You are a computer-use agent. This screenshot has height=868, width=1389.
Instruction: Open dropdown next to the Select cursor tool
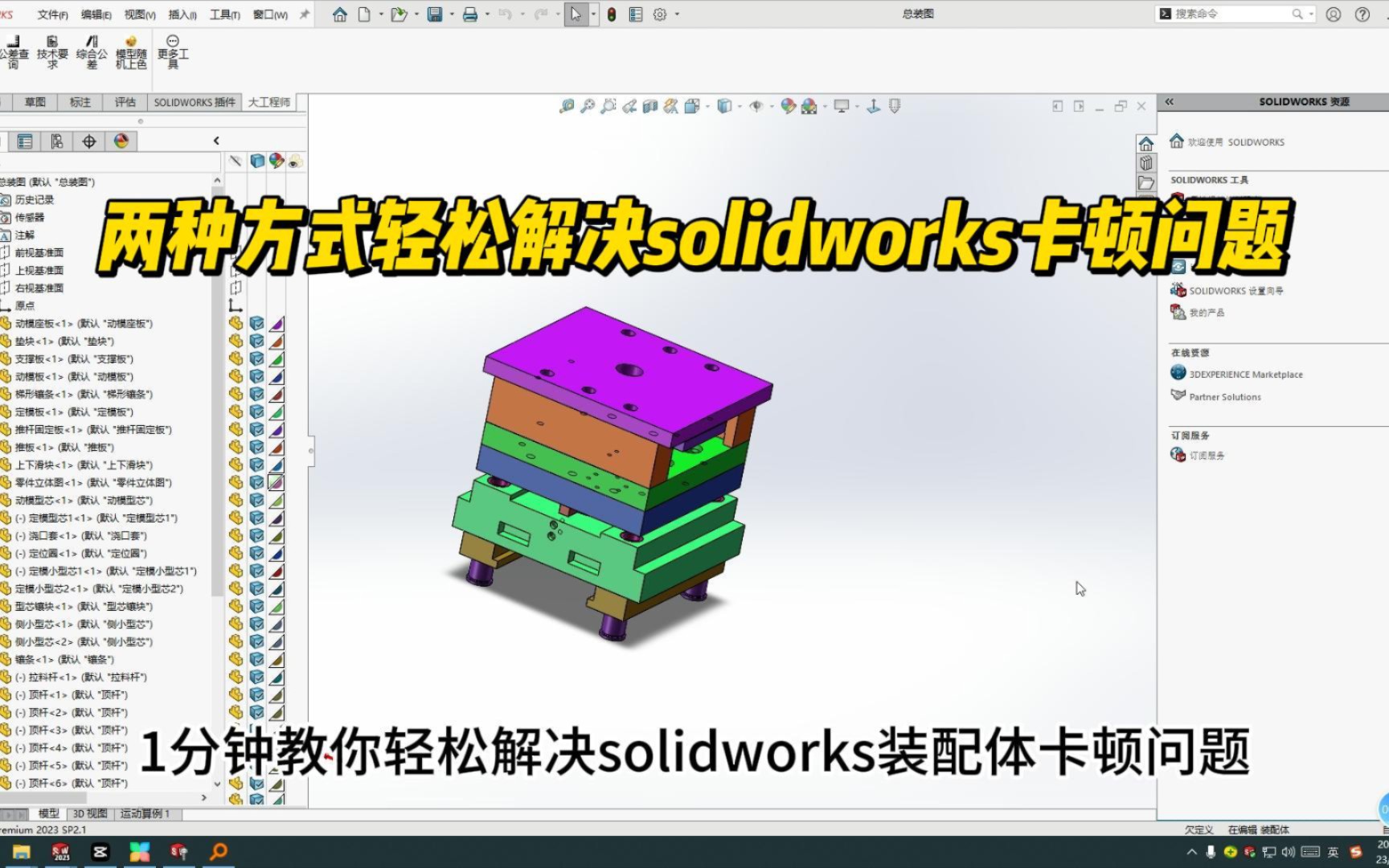click(594, 14)
